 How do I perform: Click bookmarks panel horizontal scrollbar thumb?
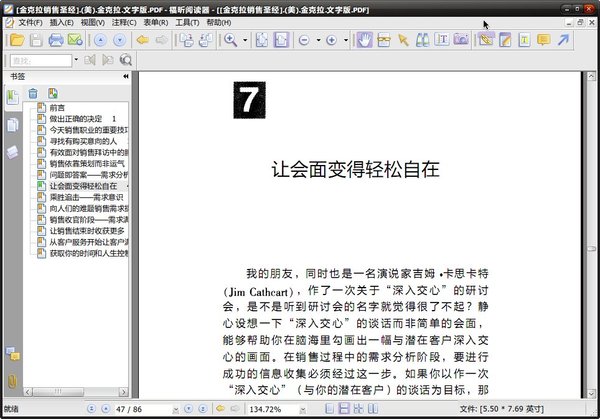pyautogui.click(x=58, y=392)
